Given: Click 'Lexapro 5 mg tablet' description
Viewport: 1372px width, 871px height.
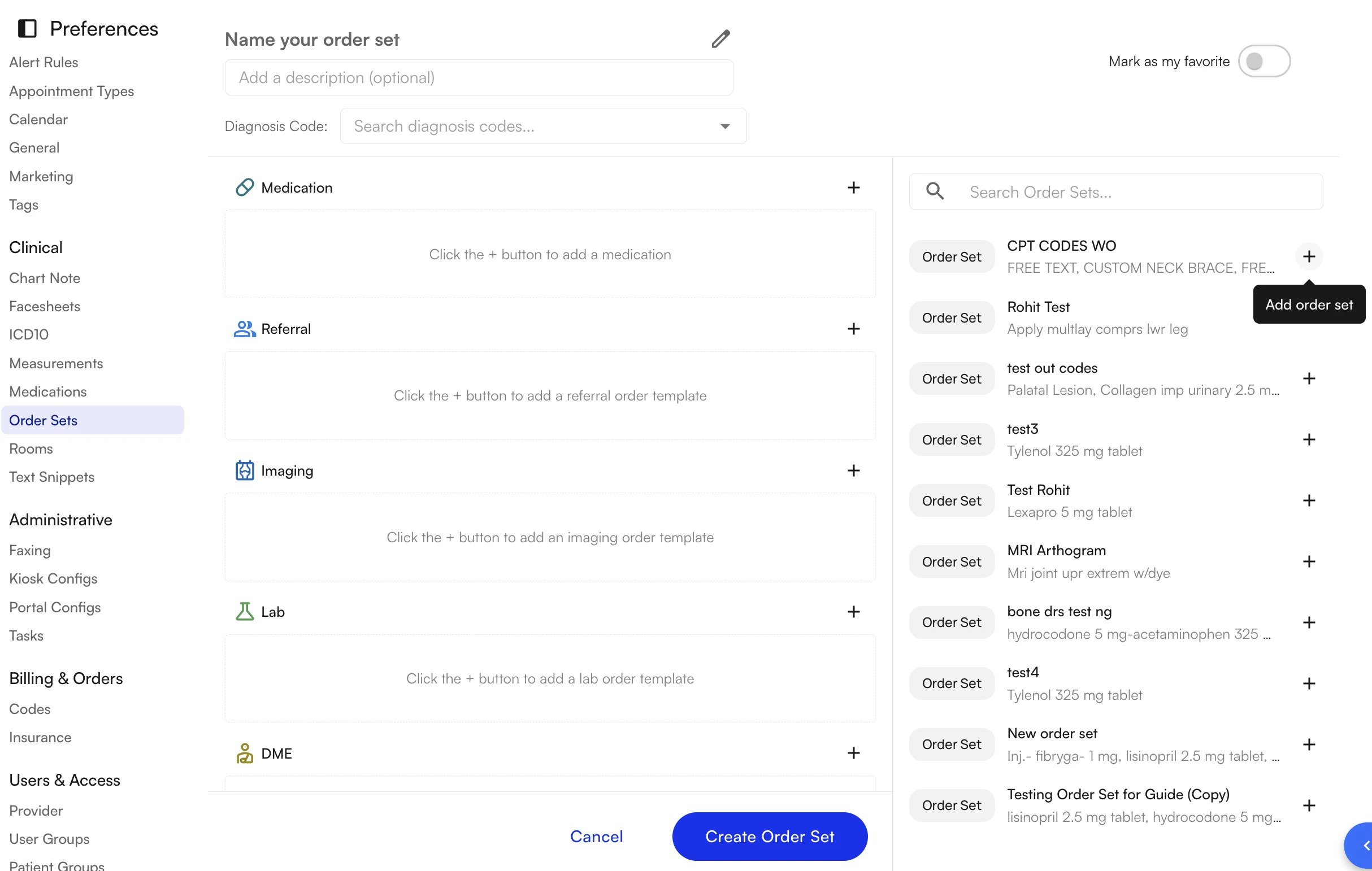Looking at the screenshot, I should [x=1069, y=512].
